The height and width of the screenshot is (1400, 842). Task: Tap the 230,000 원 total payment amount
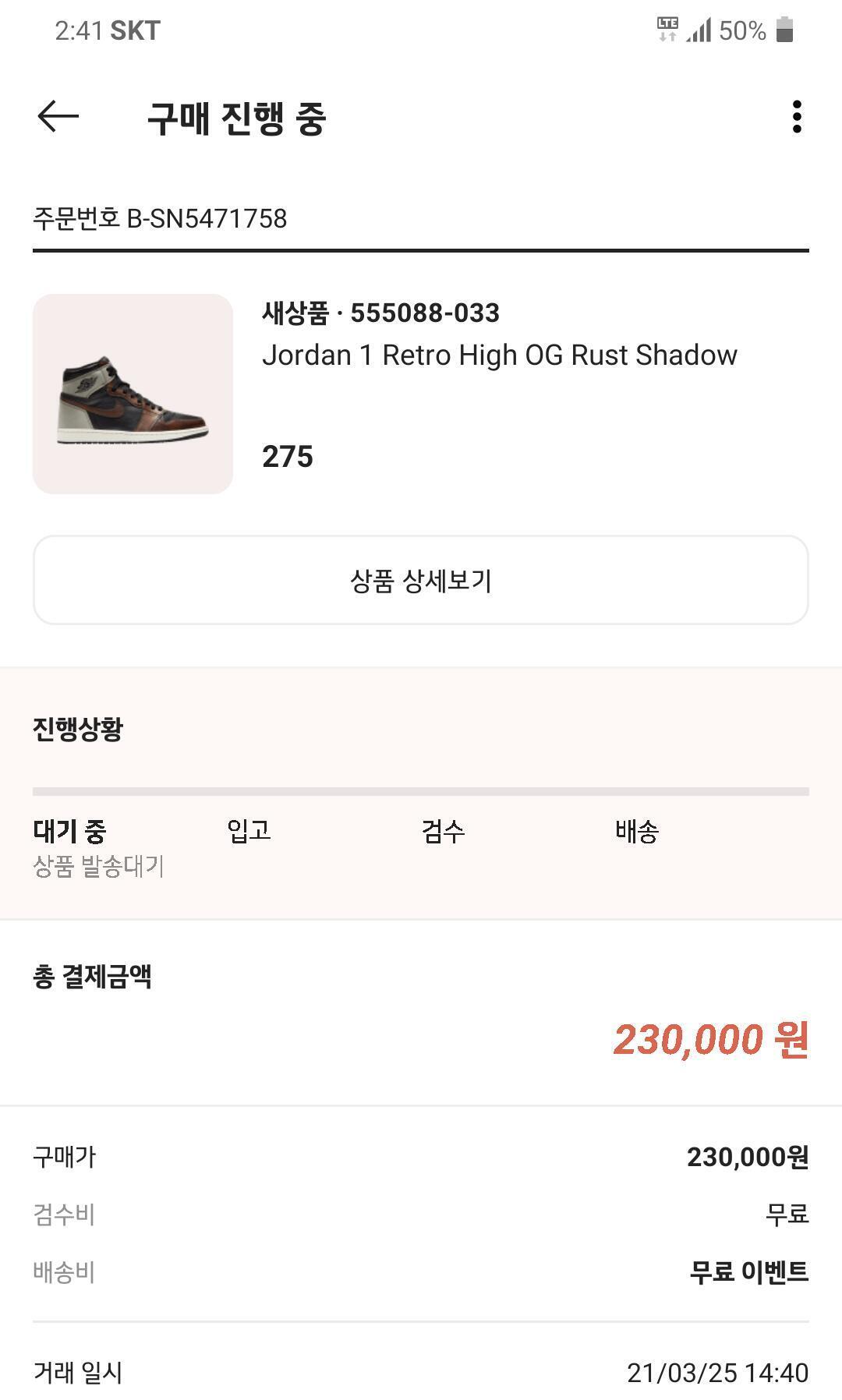pos(711,1039)
